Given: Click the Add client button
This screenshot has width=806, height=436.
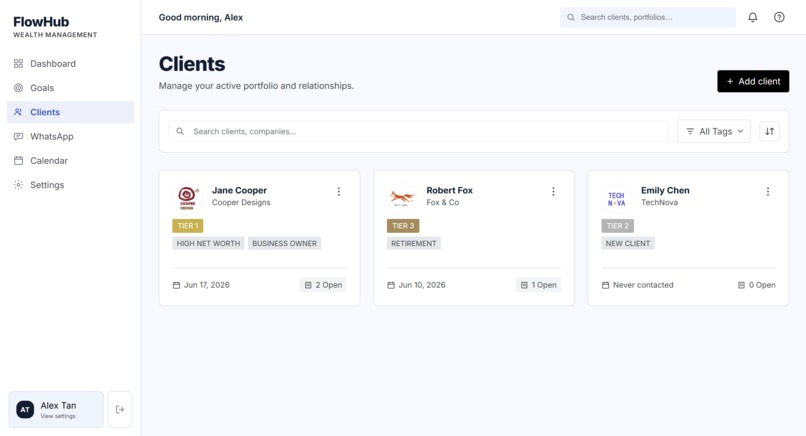Looking at the screenshot, I should [x=753, y=81].
